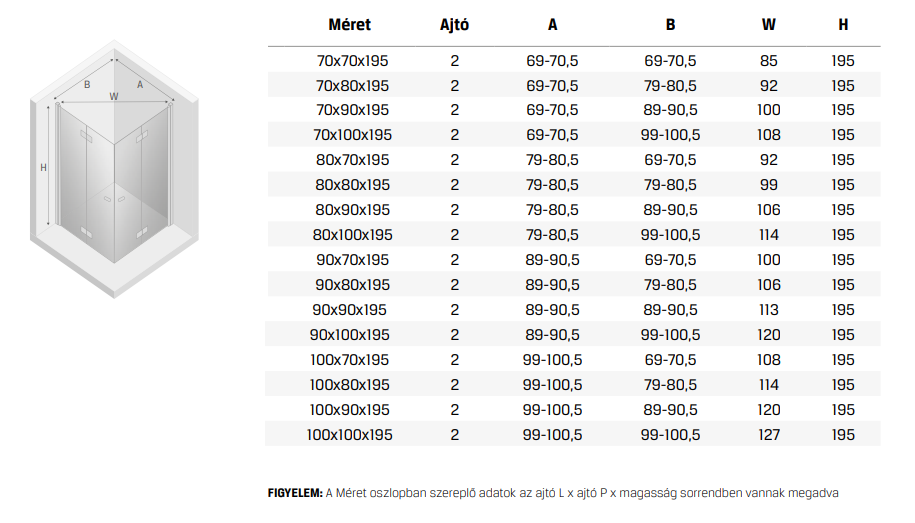Click the 80x80x195 size entry
The height and width of the screenshot is (523, 915).
[x=352, y=185]
